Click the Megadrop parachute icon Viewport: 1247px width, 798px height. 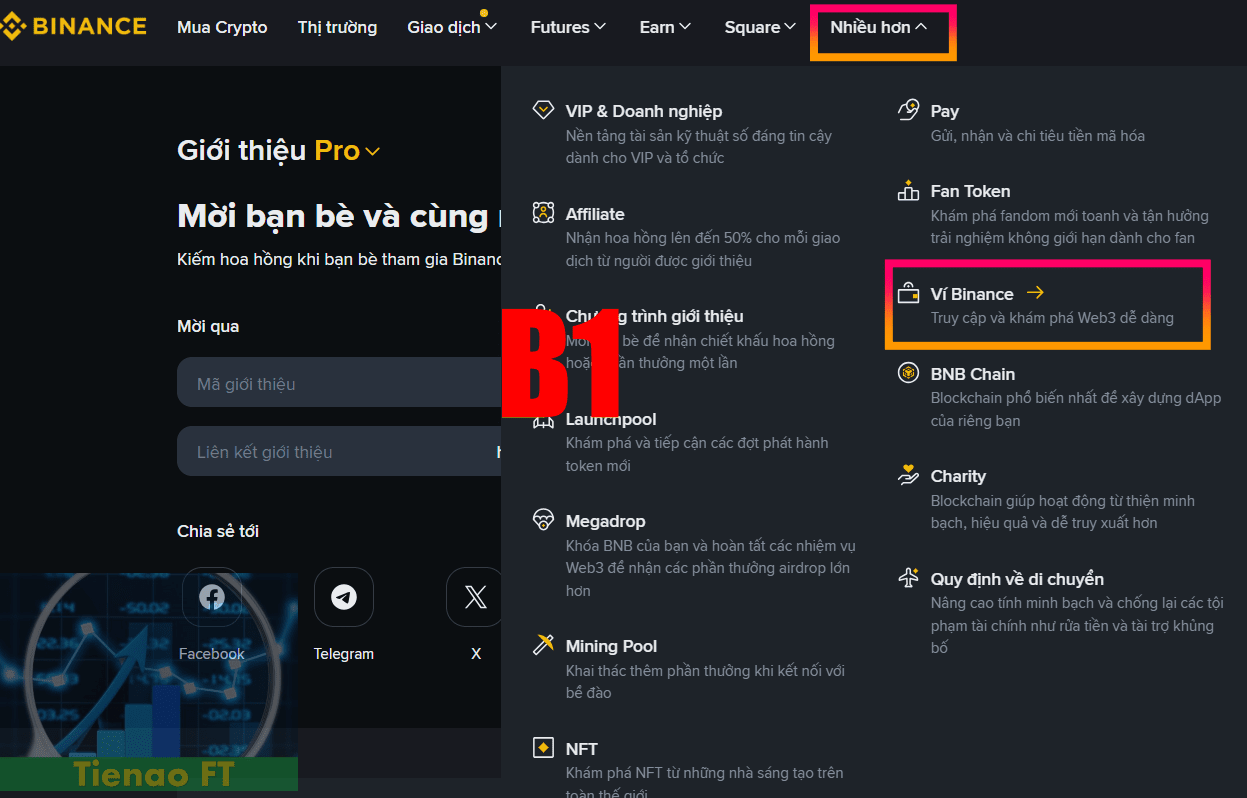click(x=543, y=520)
